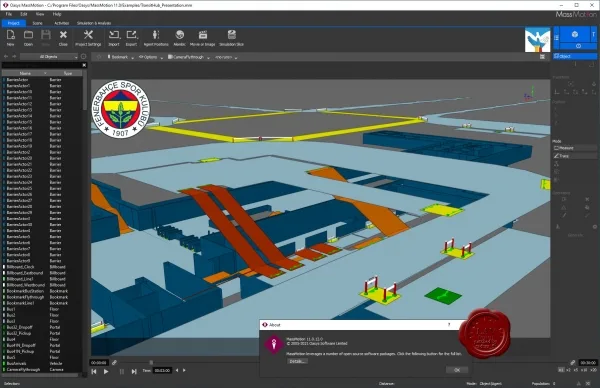This screenshot has width=600, height=388.
Task: Click the Close project X icon
Action: click(63, 35)
